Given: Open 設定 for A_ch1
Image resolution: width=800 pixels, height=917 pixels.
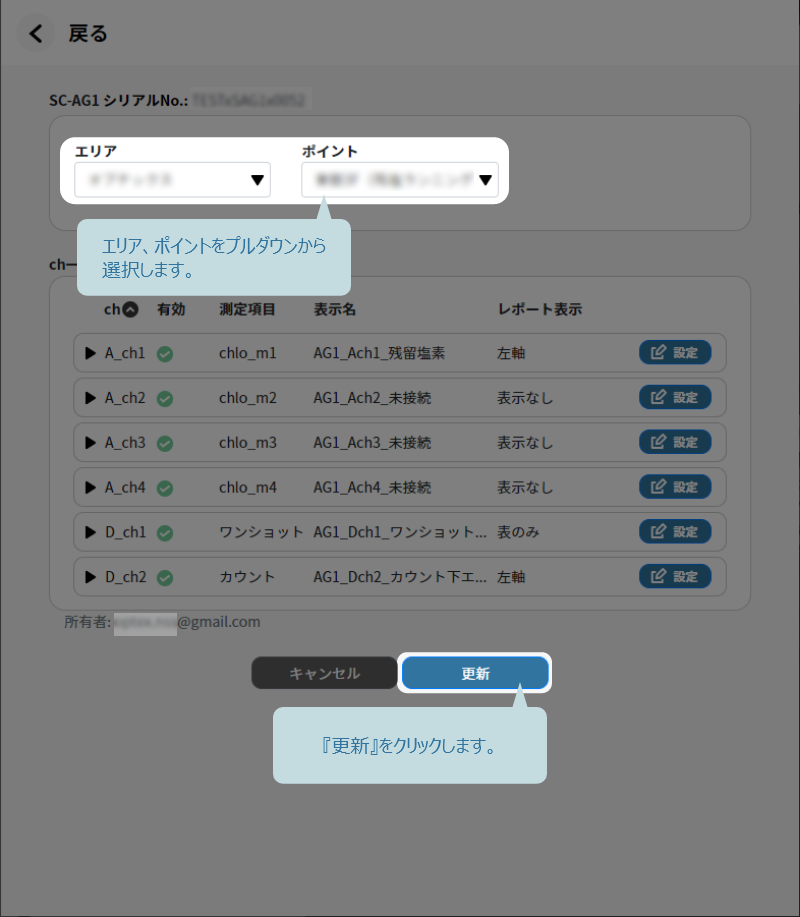Looking at the screenshot, I should tap(675, 353).
